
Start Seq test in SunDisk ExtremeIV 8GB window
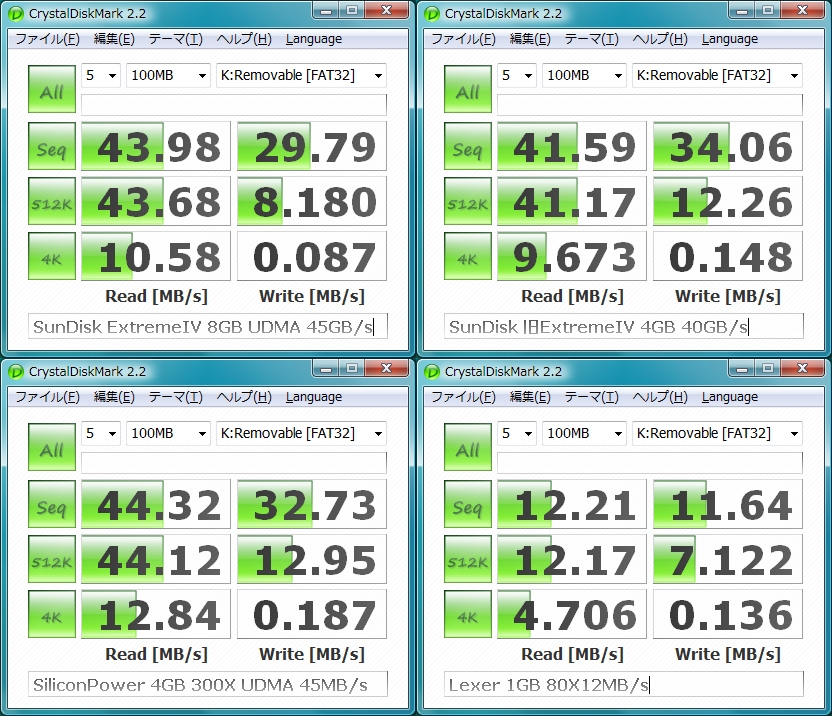(51, 146)
